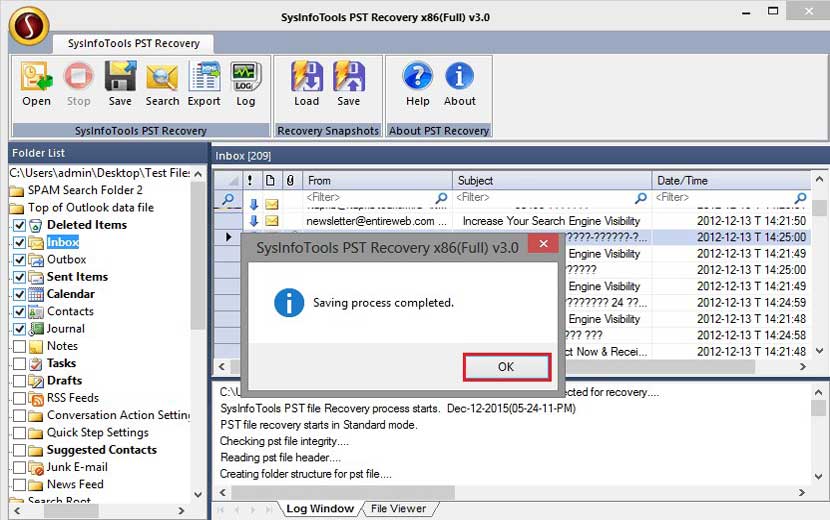Toggle the Sent Items checkbox

[x=20, y=277]
